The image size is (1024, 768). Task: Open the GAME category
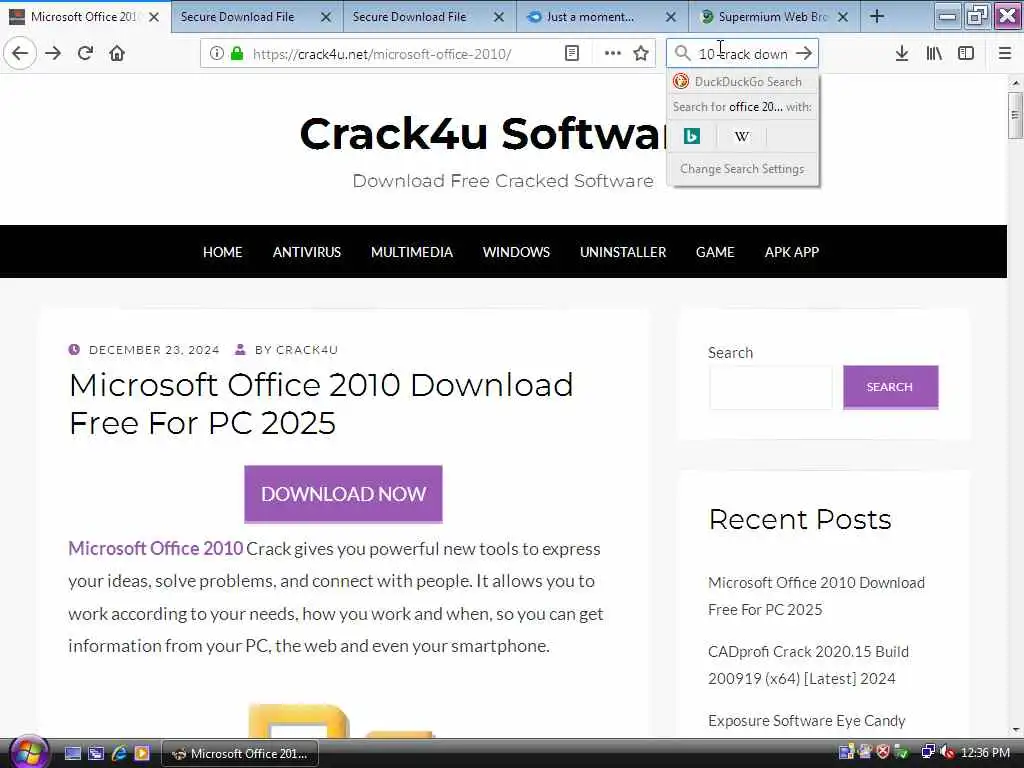pyautogui.click(x=715, y=252)
